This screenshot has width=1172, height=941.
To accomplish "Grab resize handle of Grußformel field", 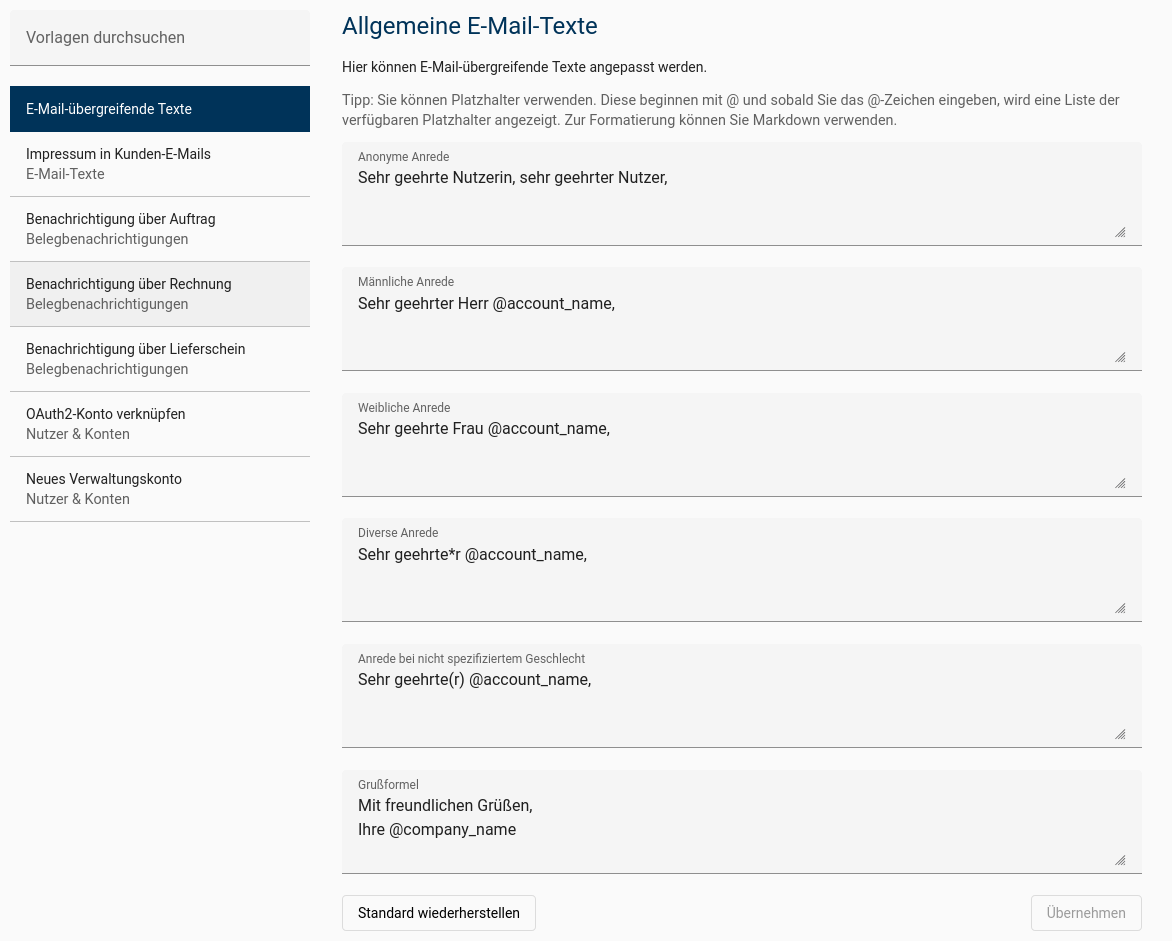I will pos(1120,860).
